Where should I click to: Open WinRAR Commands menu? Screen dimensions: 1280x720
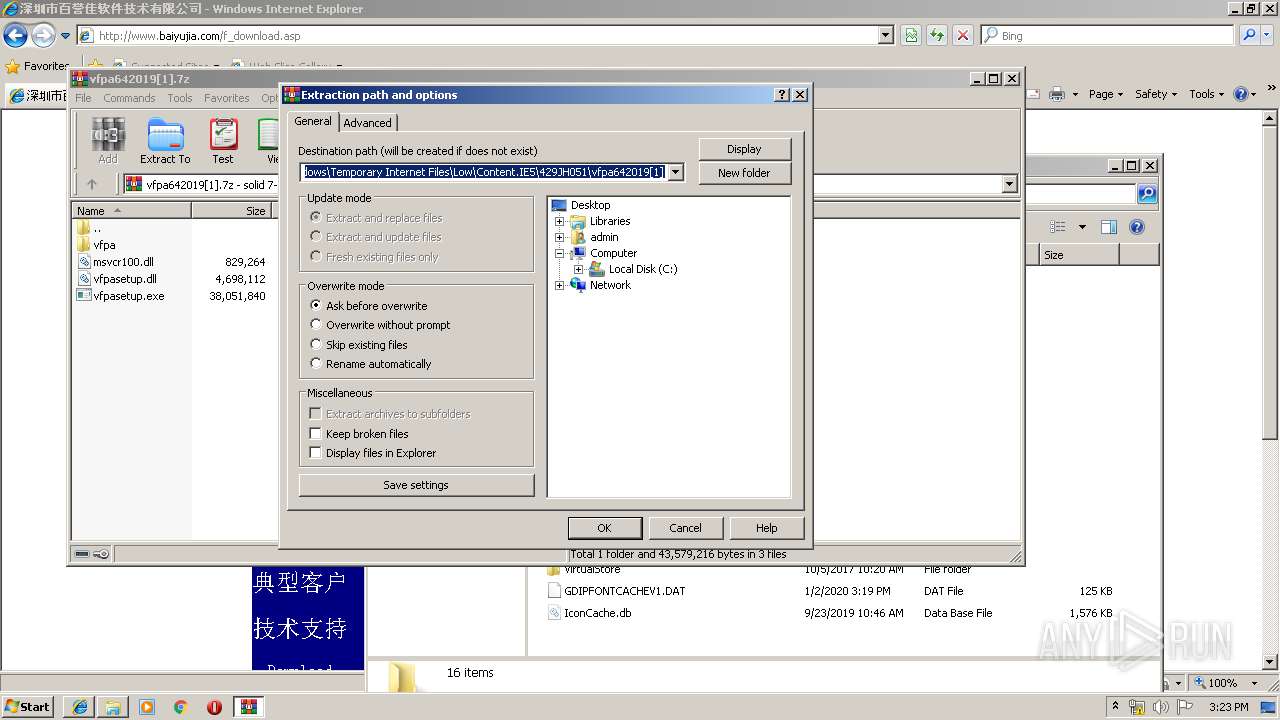129,98
